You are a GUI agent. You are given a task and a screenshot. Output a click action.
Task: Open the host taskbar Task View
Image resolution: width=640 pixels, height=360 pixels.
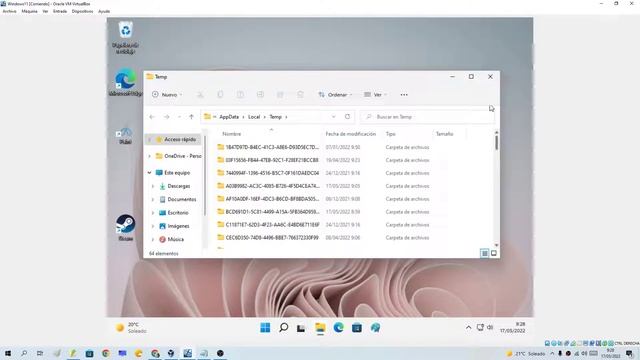(40, 353)
